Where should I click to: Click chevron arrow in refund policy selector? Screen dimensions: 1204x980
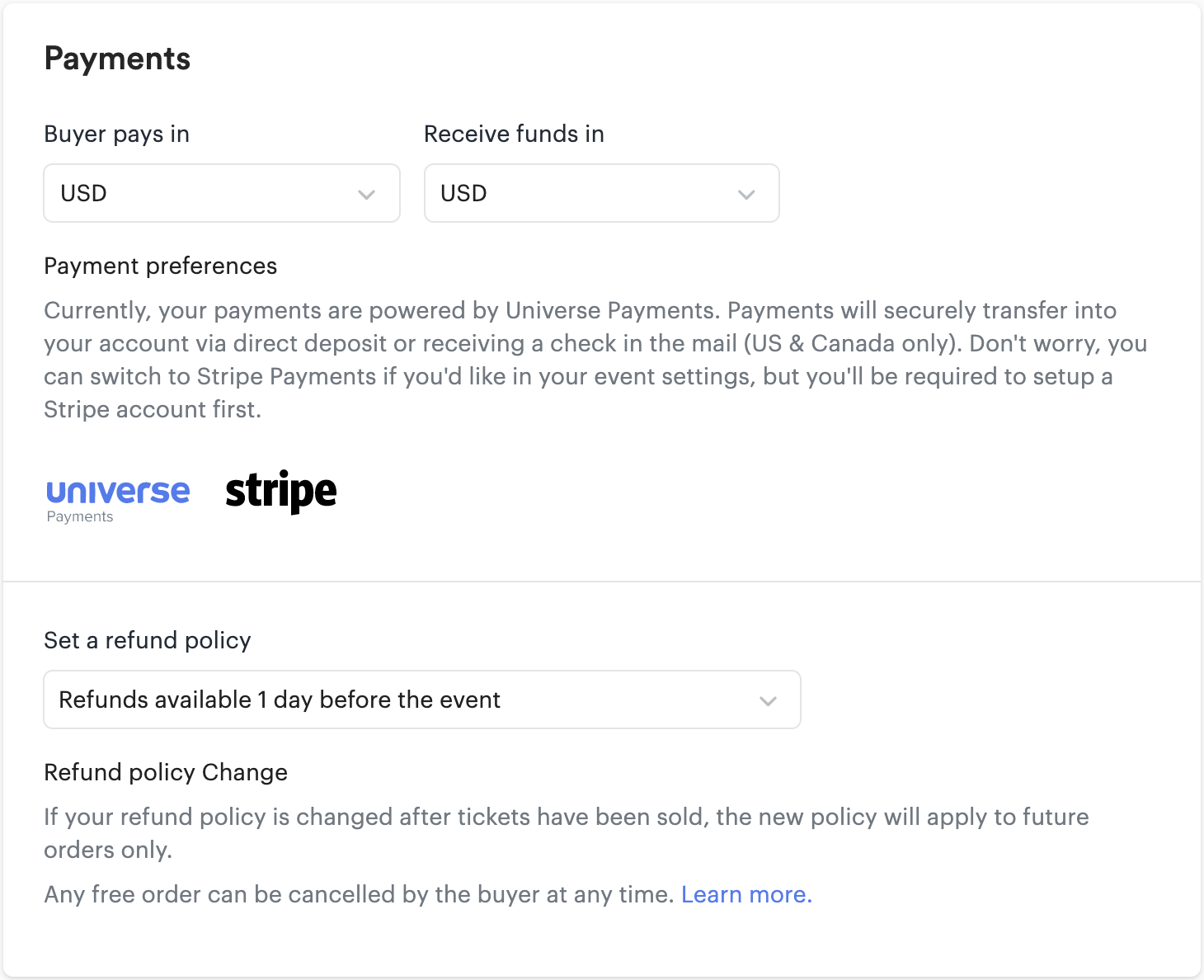click(x=768, y=701)
